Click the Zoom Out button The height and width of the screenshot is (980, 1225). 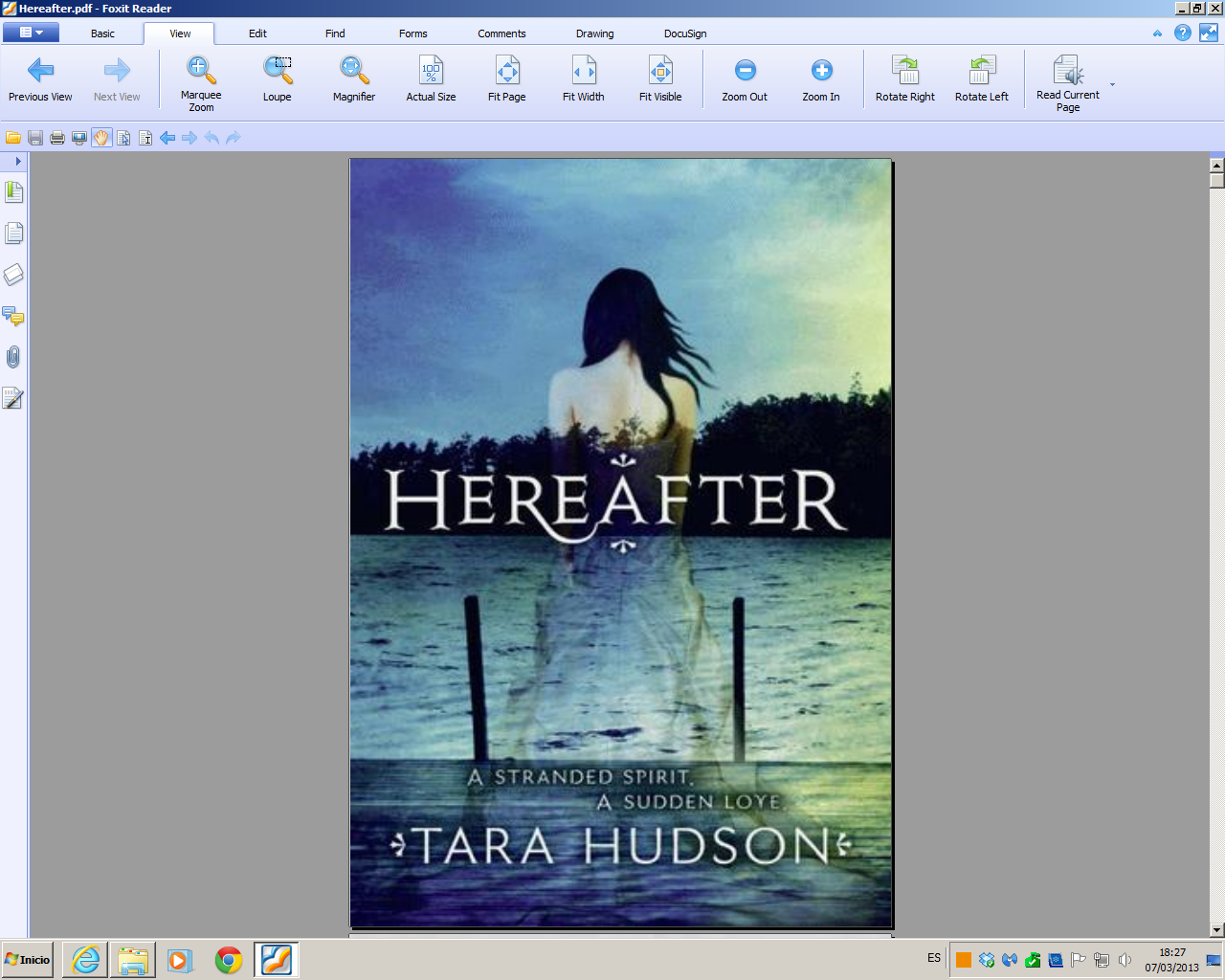pos(745,79)
